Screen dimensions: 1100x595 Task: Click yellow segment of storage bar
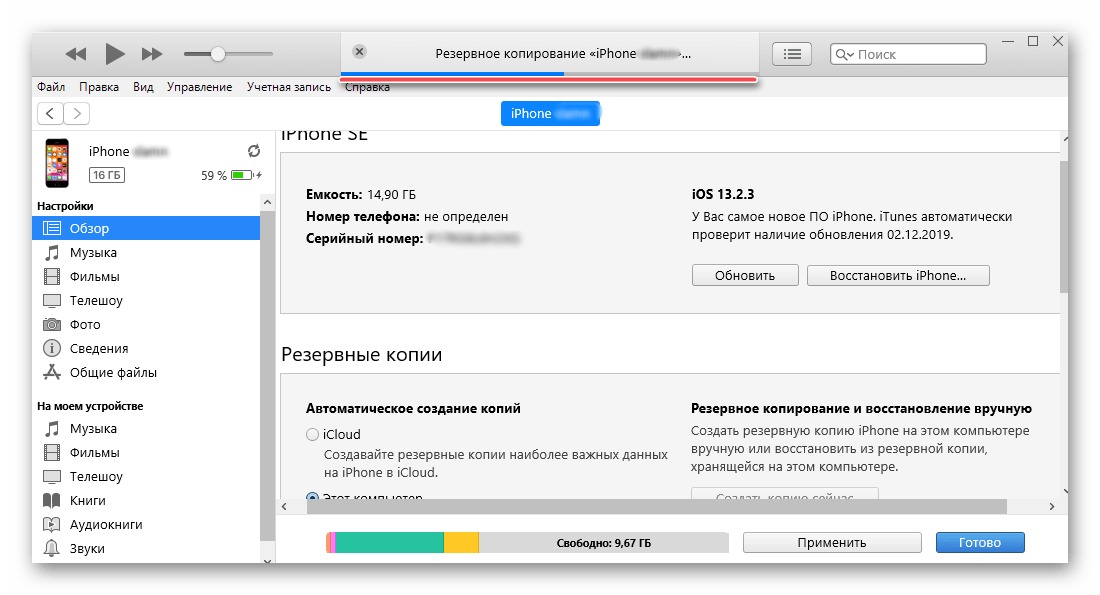462,542
